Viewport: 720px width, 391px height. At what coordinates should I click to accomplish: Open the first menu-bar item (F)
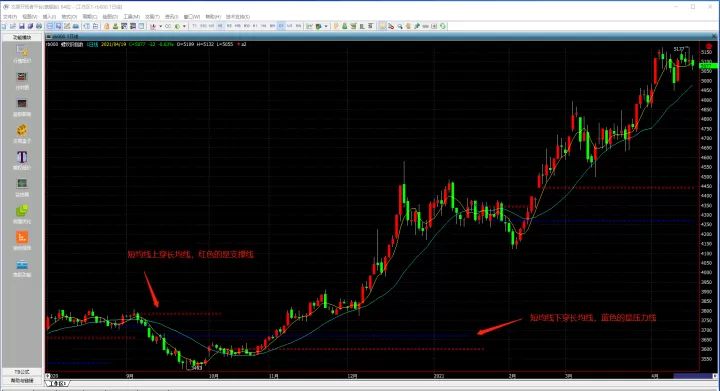(10, 17)
